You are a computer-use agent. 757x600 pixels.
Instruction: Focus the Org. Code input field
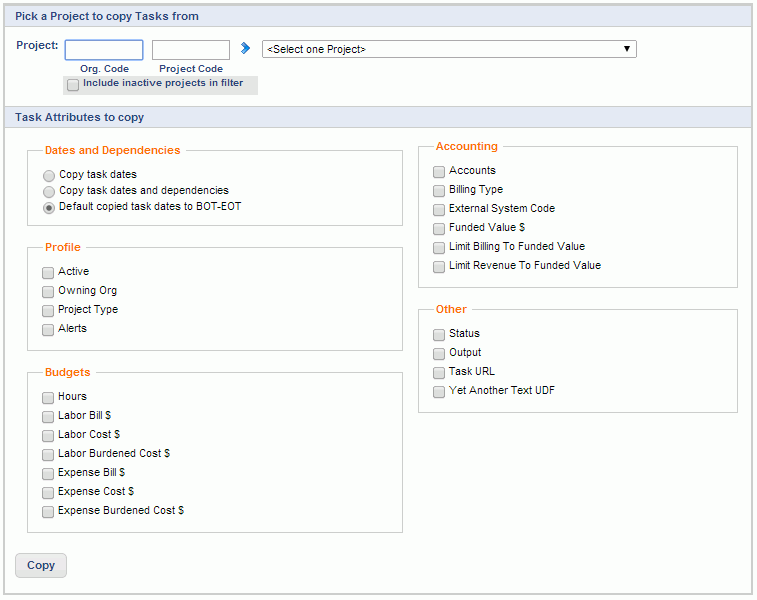104,50
